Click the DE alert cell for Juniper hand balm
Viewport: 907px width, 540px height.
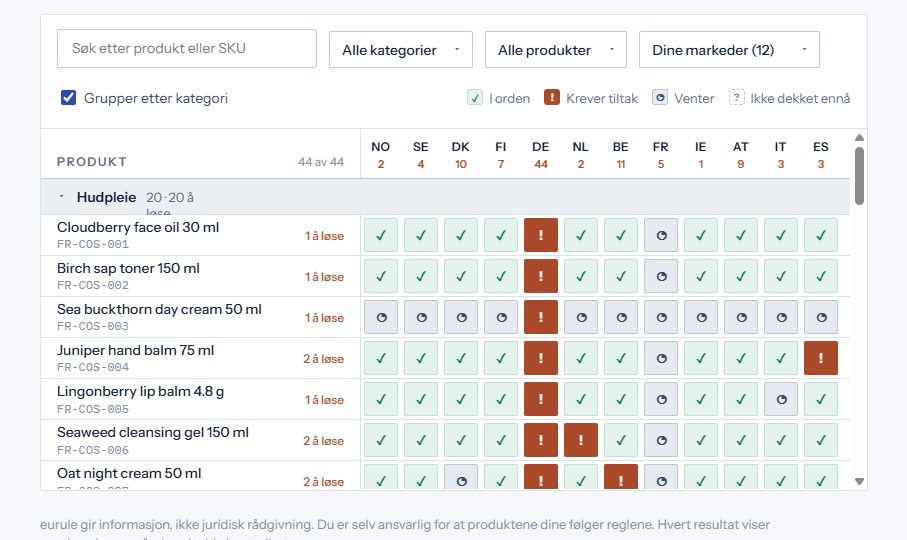pyautogui.click(x=541, y=358)
